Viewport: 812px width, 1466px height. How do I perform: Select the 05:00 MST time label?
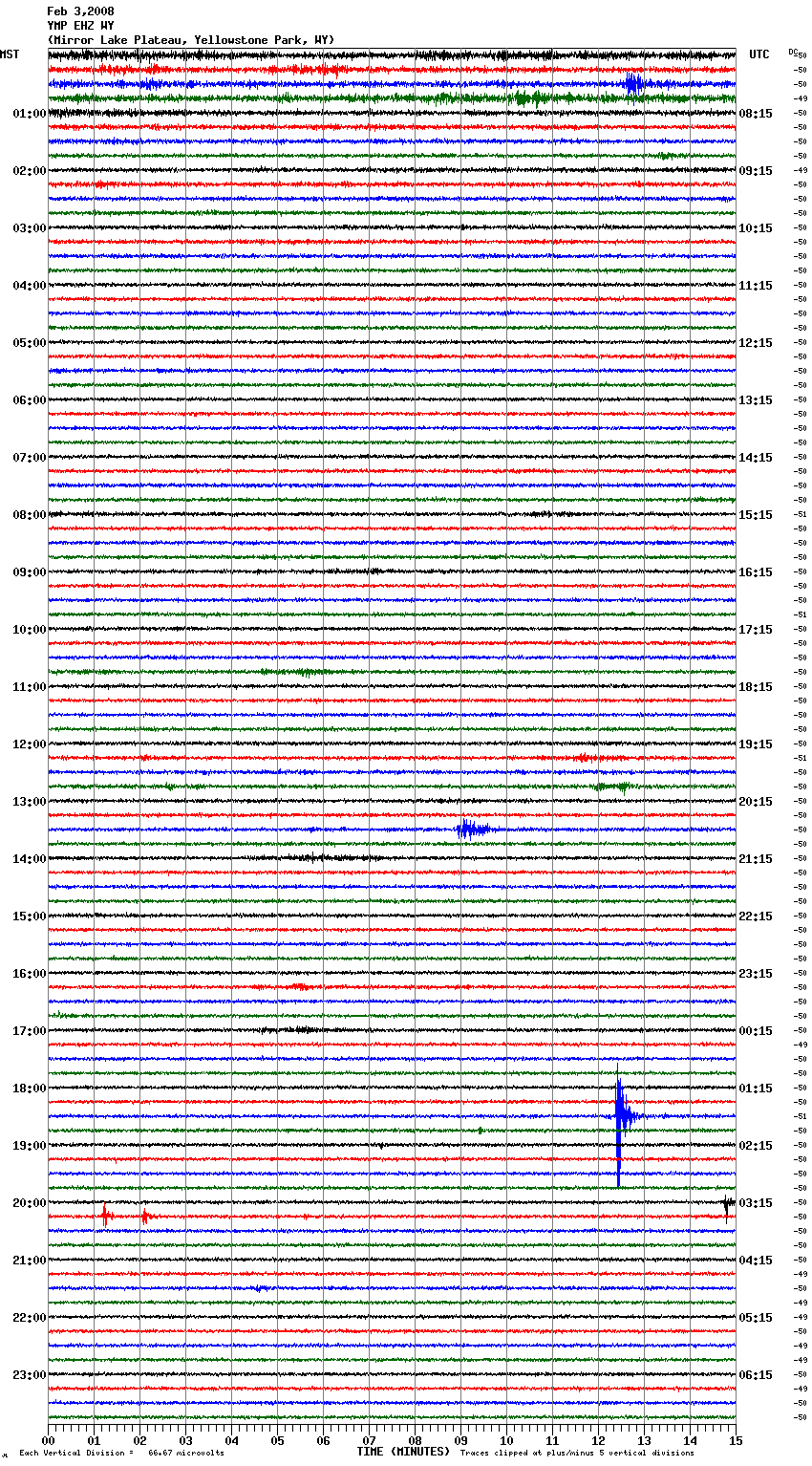click(30, 343)
